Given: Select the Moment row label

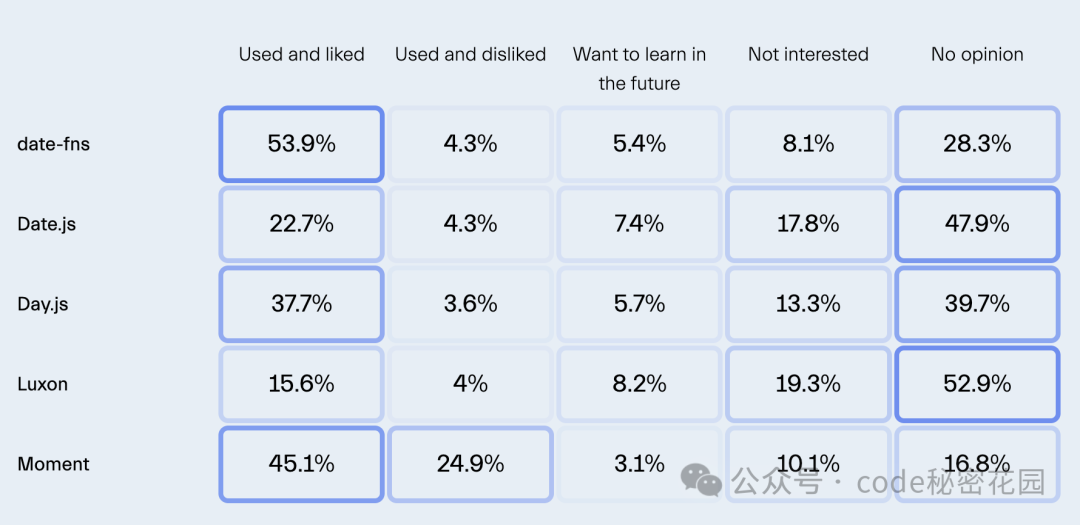Looking at the screenshot, I should [x=54, y=464].
